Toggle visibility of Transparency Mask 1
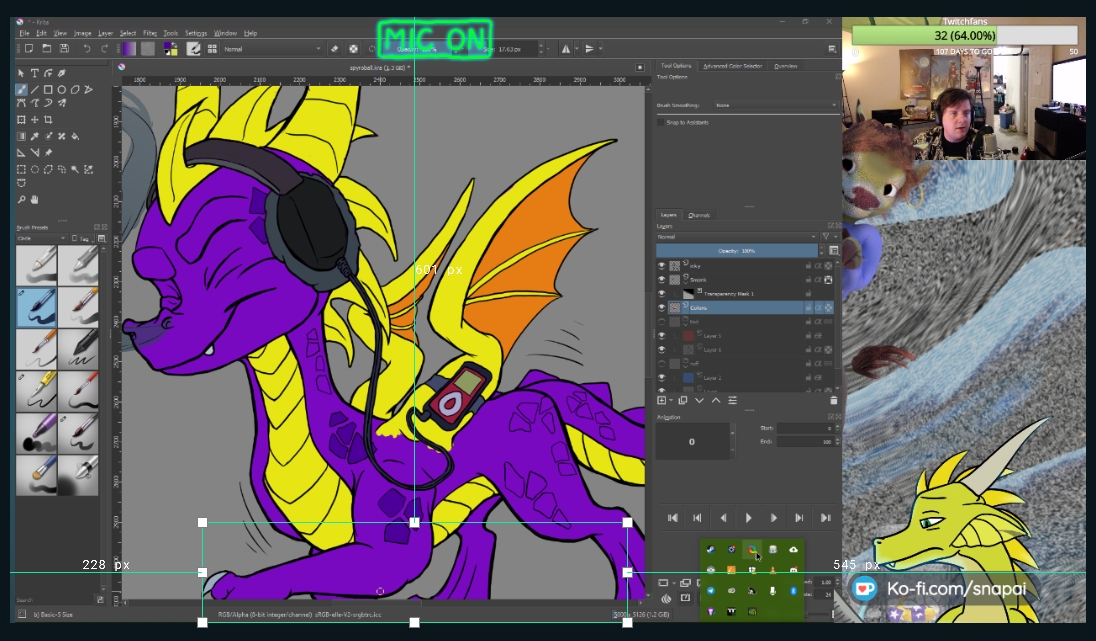Image resolution: width=1096 pixels, height=641 pixels. (x=662, y=294)
